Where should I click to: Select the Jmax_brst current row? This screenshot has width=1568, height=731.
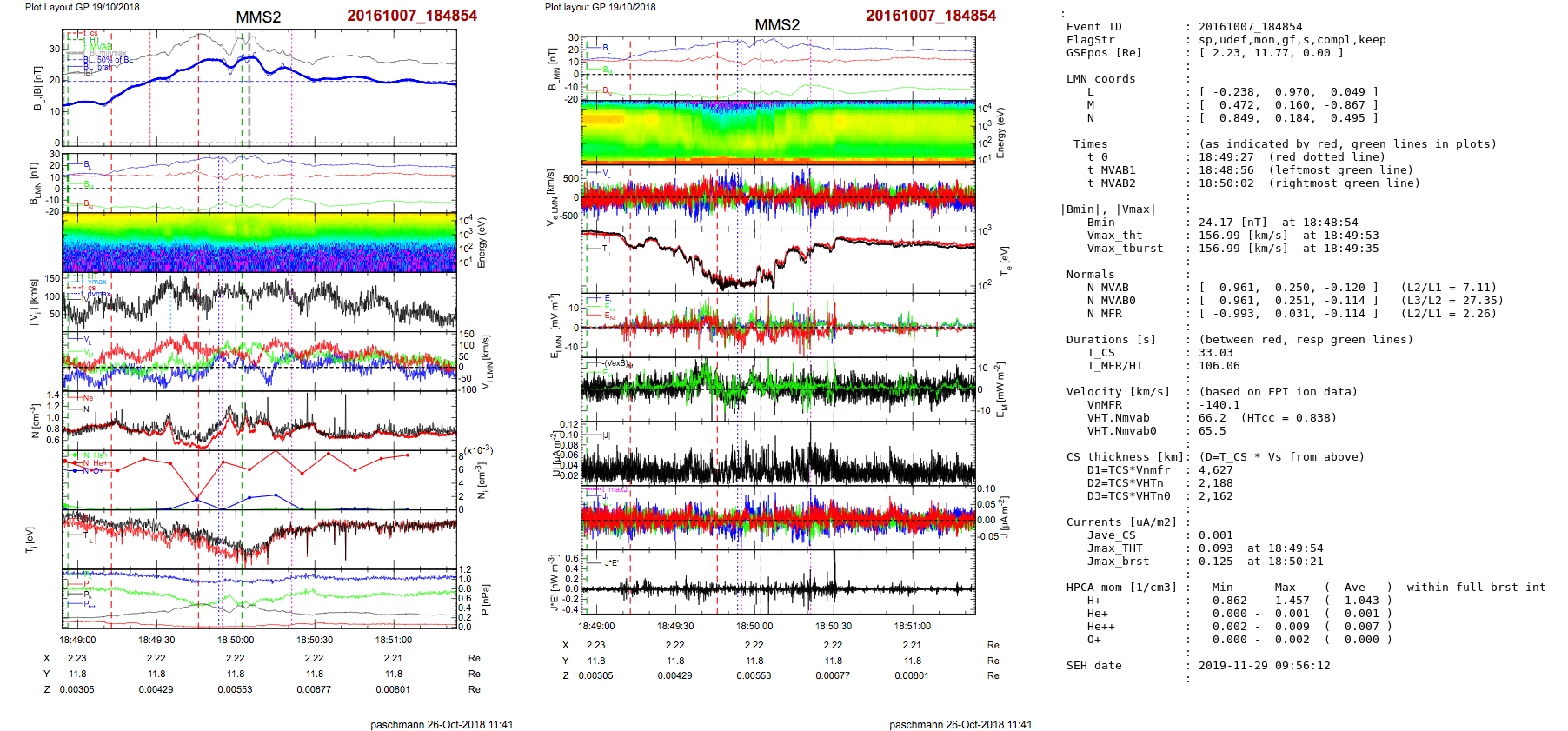click(x=1199, y=562)
